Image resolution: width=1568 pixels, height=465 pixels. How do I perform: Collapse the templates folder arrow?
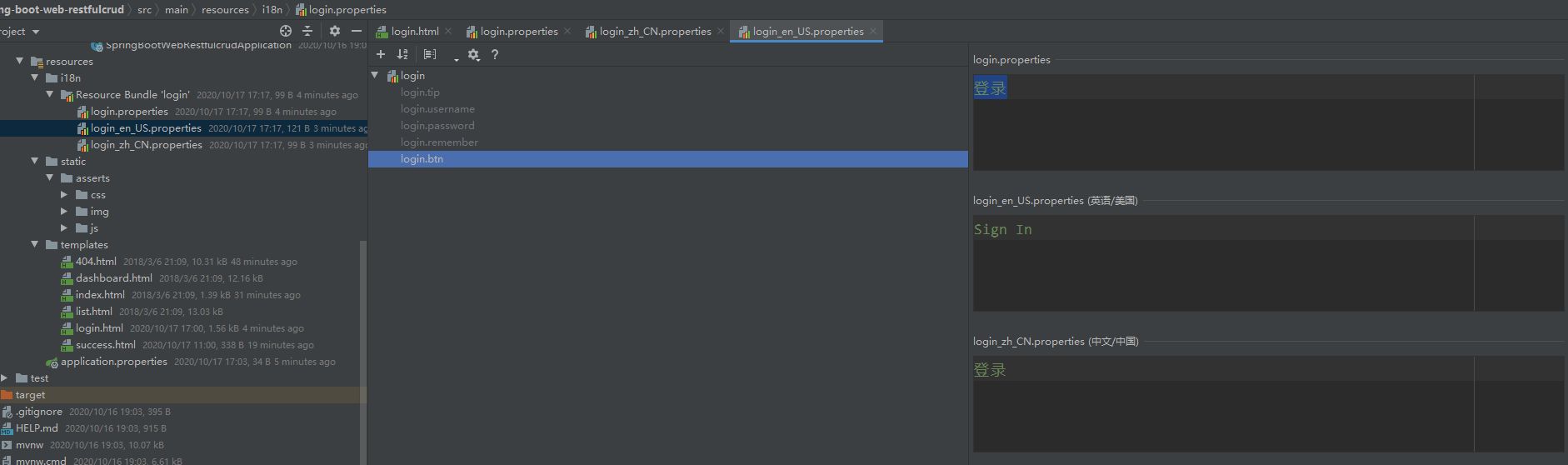coord(34,244)
